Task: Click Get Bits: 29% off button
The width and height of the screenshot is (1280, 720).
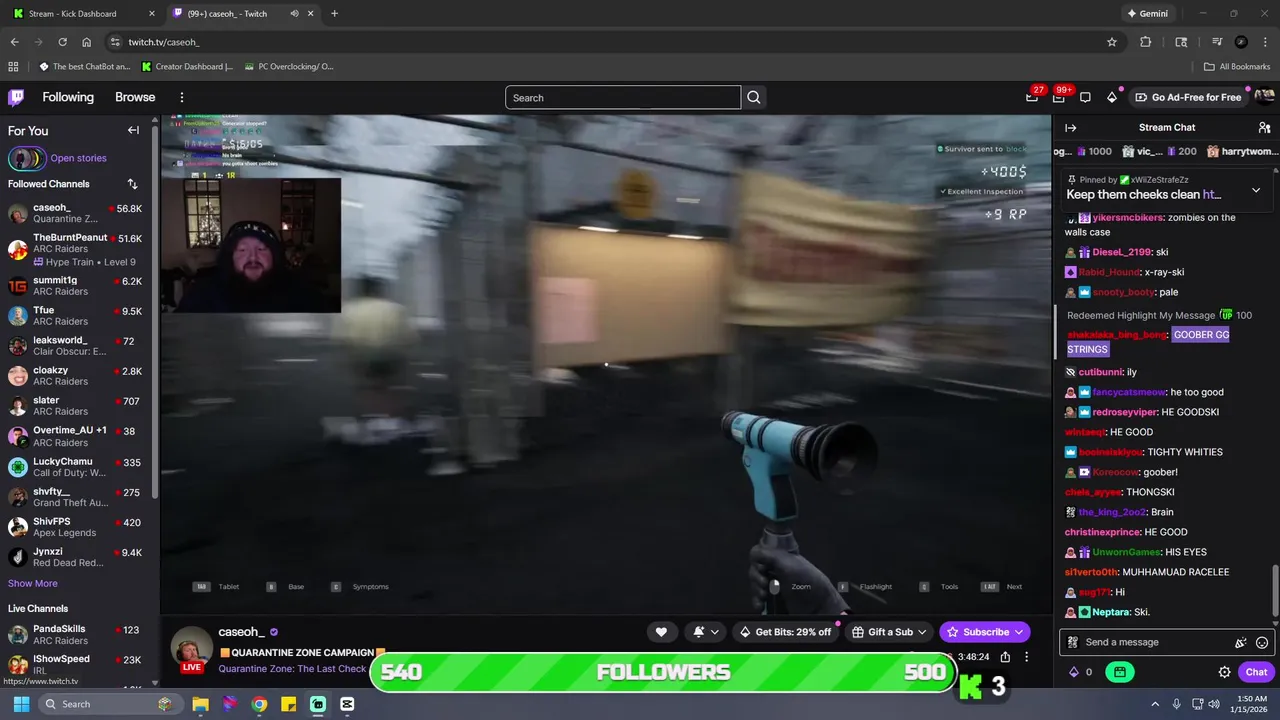Action: coord(785,632)
